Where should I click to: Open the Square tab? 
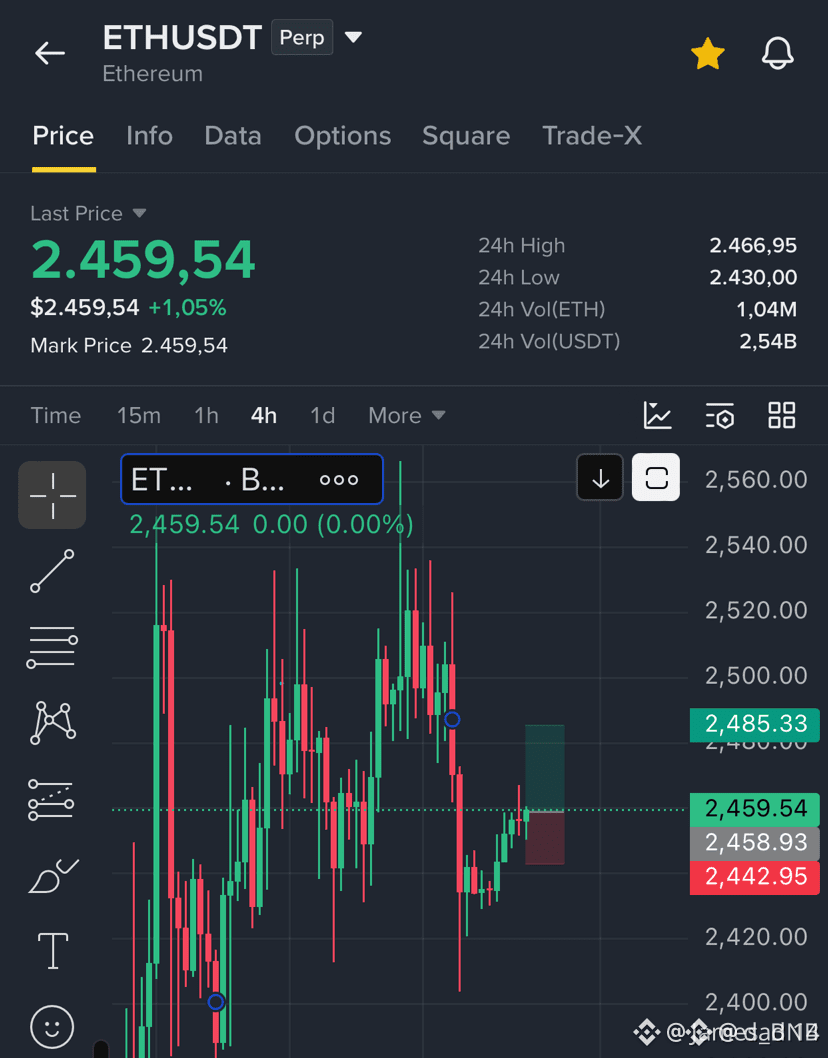(466, 136)
